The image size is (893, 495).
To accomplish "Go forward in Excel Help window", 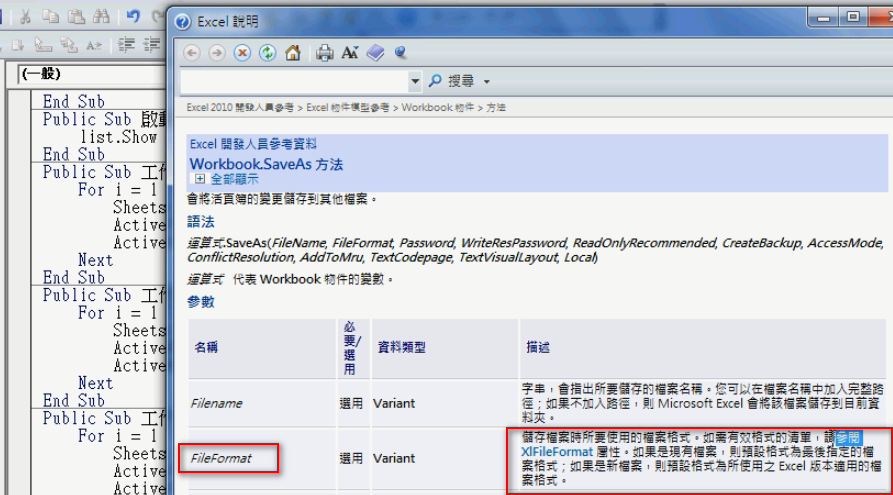I will pyautogui.click(x=217, y=53).
